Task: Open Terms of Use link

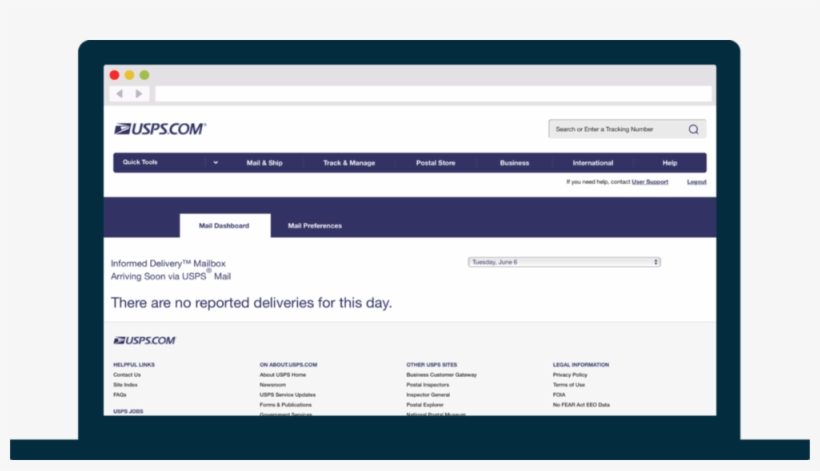Action: [x=569, y=385]
